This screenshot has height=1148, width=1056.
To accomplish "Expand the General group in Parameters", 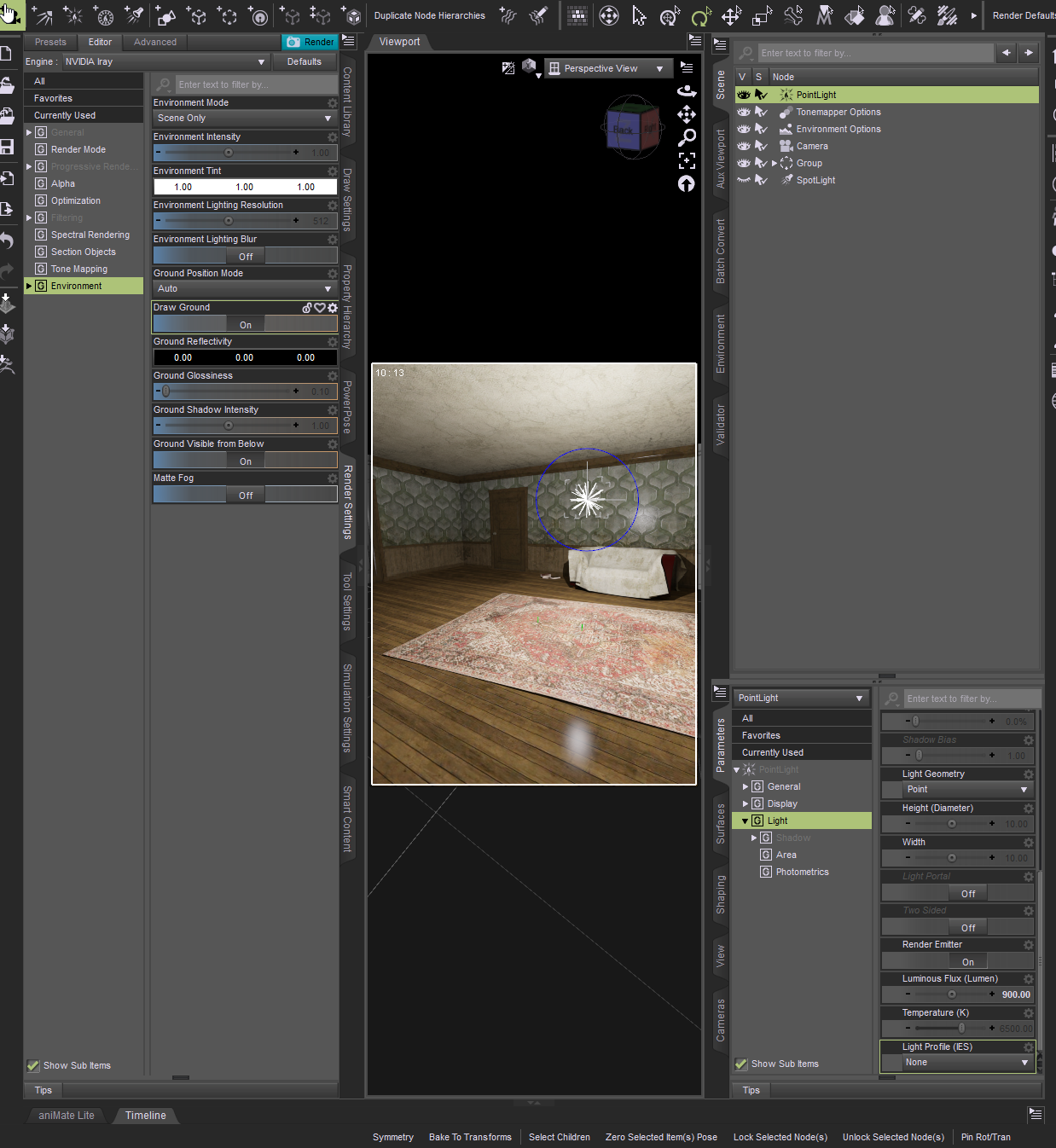I will (746, 786).
